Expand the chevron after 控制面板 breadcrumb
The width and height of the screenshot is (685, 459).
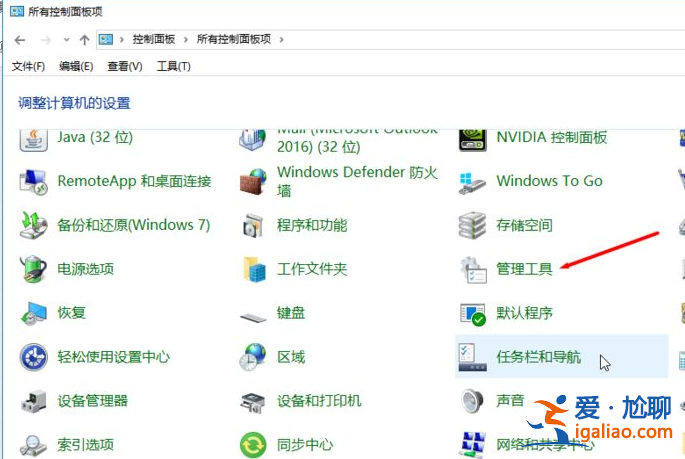point(186,40)
